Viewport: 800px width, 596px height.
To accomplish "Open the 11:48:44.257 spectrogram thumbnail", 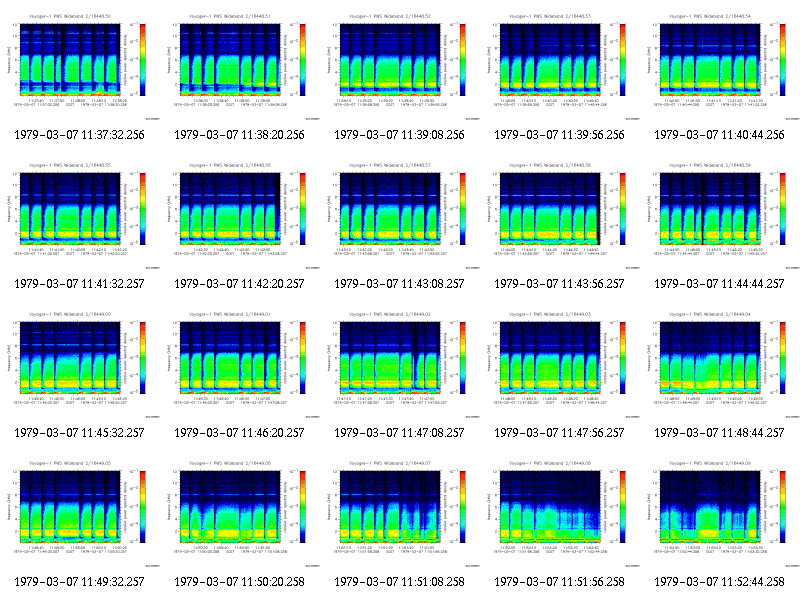I will click(720, 364).
